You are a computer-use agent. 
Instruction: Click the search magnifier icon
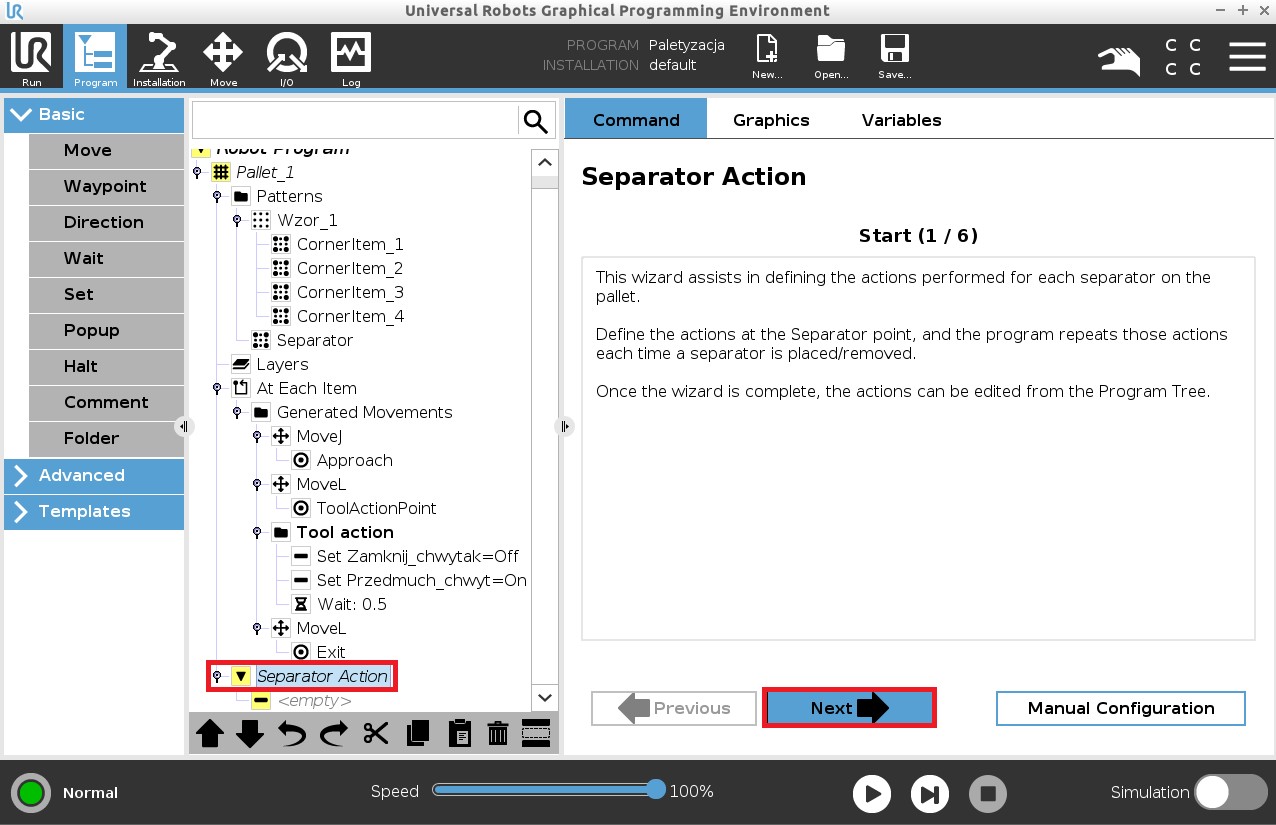tap(536, 121)
